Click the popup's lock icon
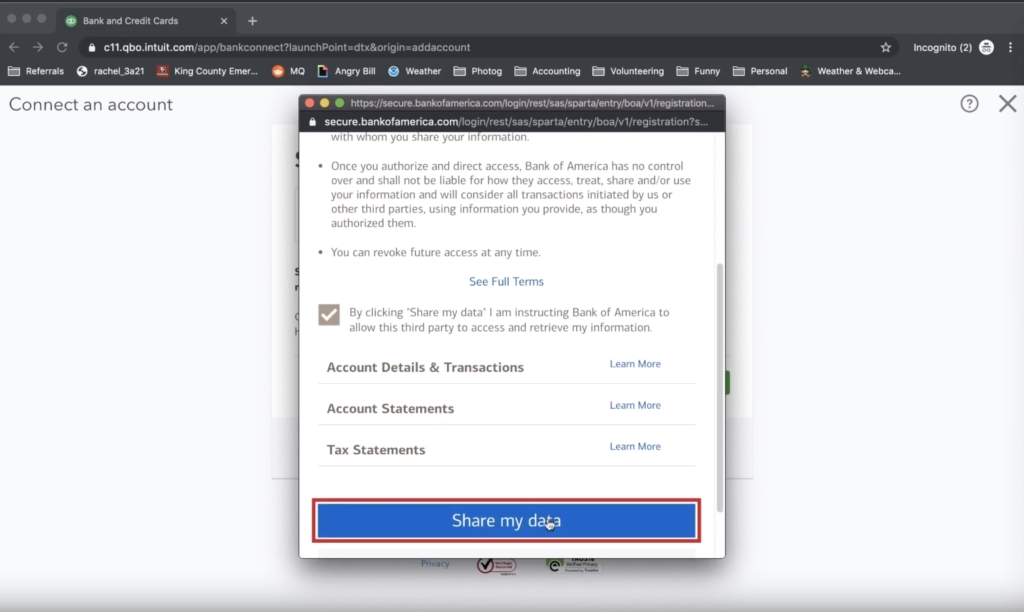The image size is (1024, 612). coord(312,122)
